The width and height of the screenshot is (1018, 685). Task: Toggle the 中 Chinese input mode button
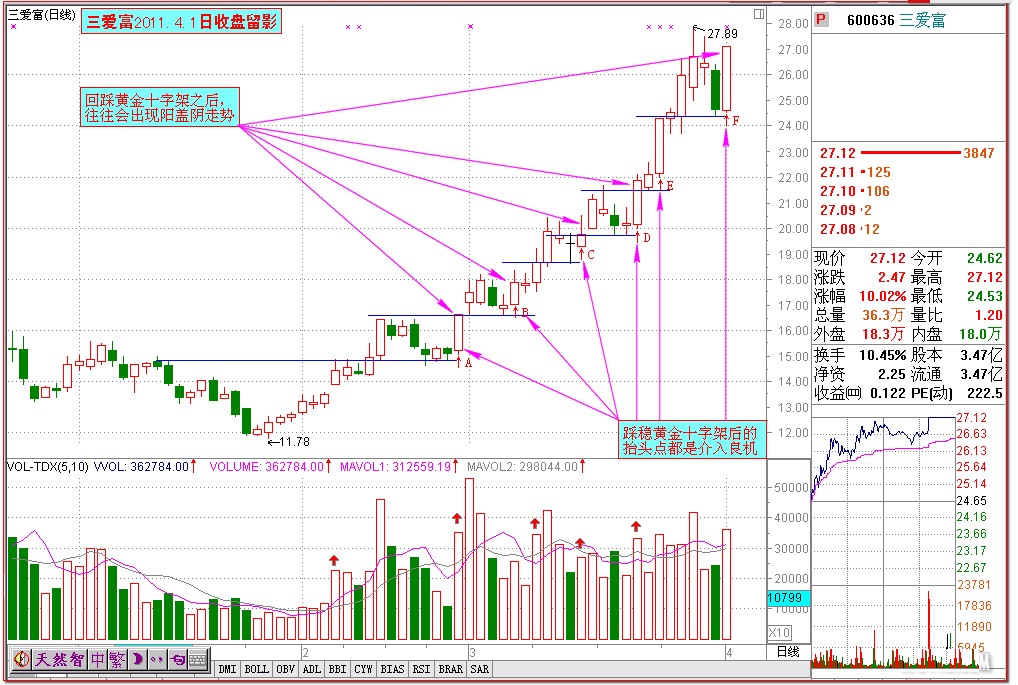click(x=98, y=659)
